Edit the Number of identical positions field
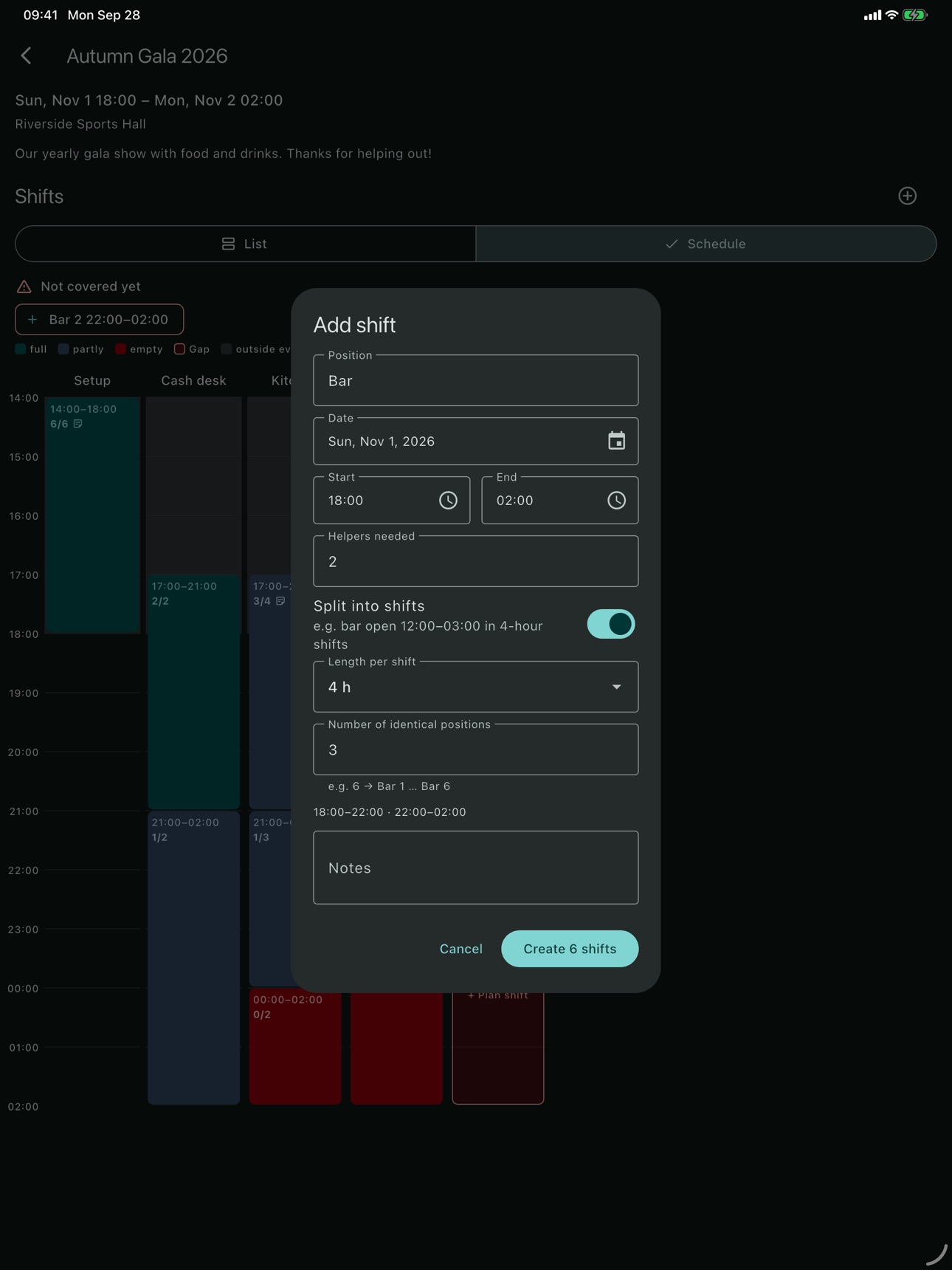 (476, 749)
